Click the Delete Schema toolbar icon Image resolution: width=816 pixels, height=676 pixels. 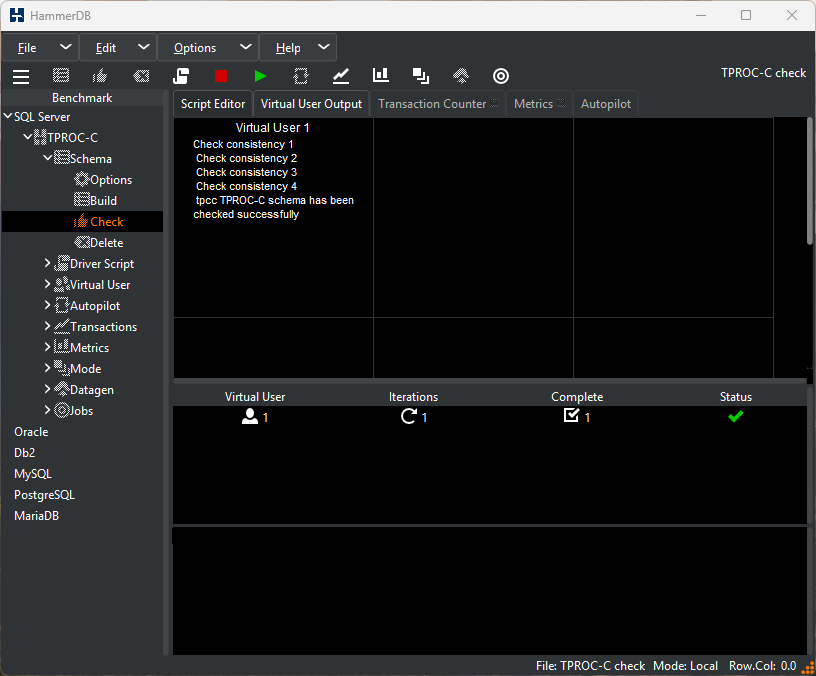(141, 76)
